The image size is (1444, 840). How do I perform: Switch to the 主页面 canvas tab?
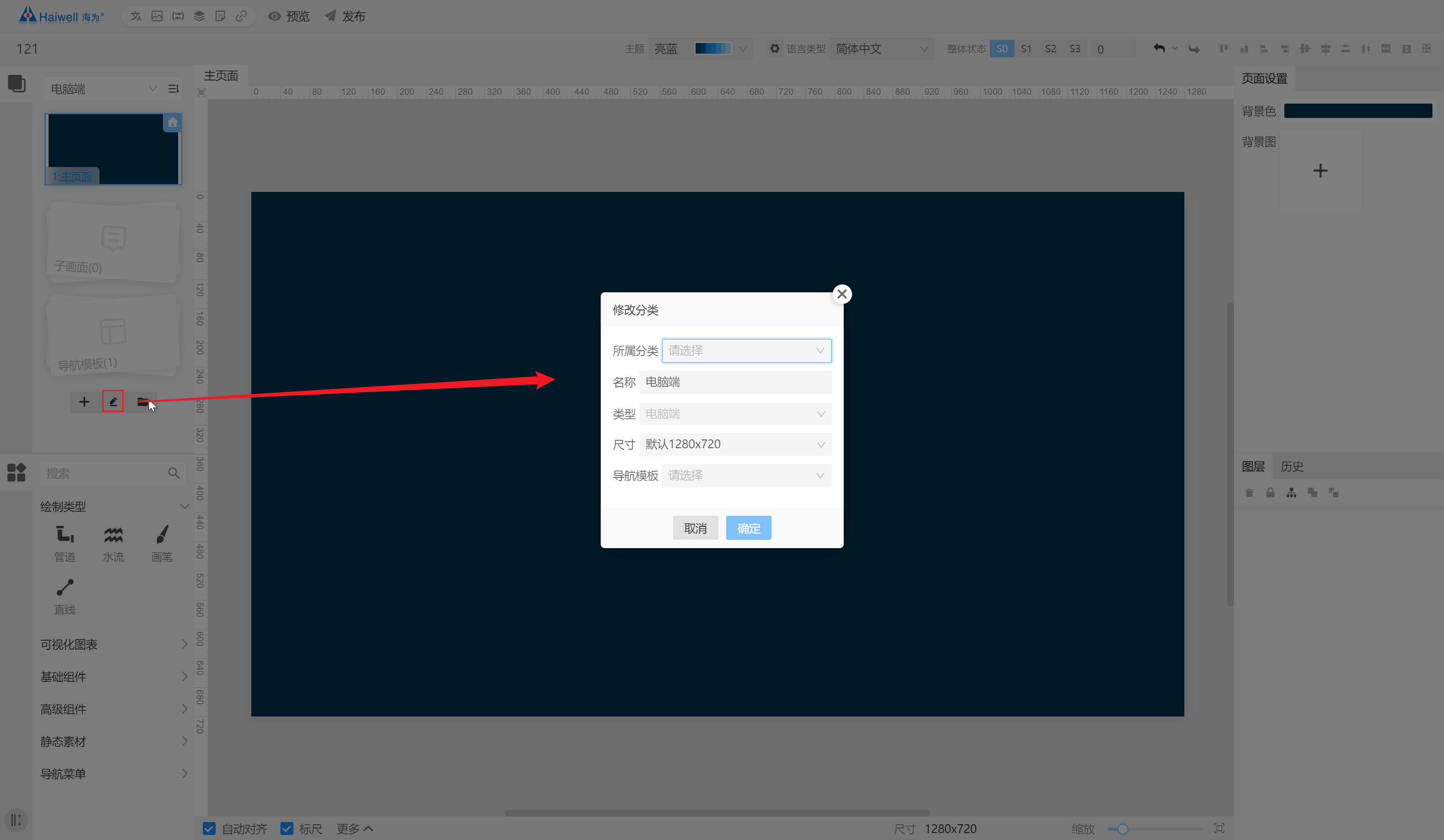[221, 75]
